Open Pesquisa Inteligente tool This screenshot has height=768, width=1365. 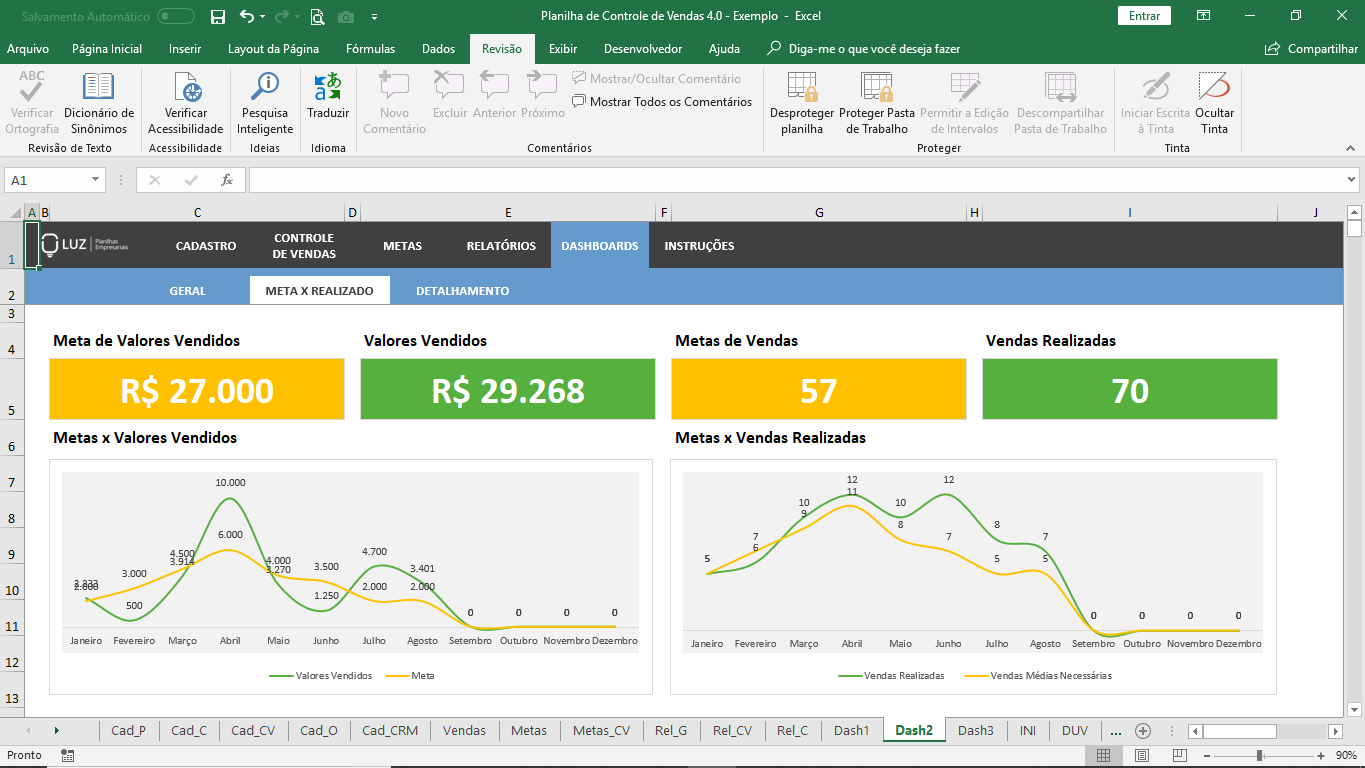coord(265,103)
